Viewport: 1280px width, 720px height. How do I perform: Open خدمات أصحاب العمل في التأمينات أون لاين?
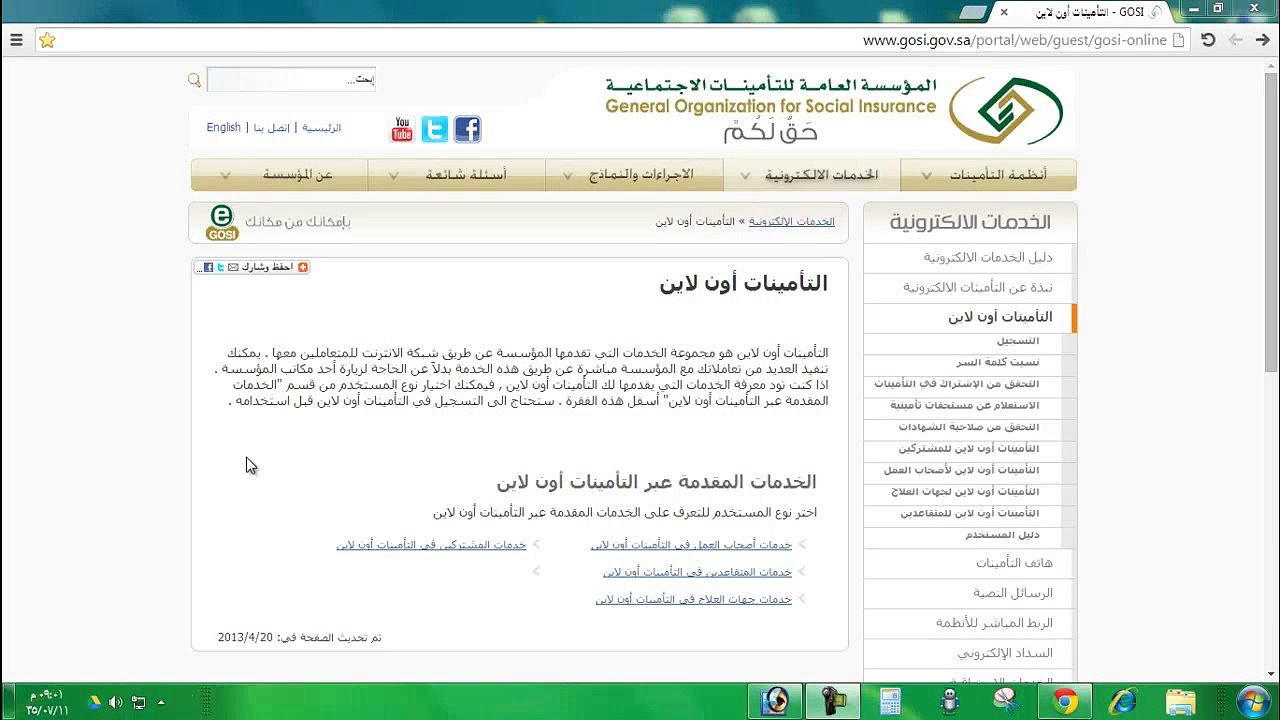point(691,545)
